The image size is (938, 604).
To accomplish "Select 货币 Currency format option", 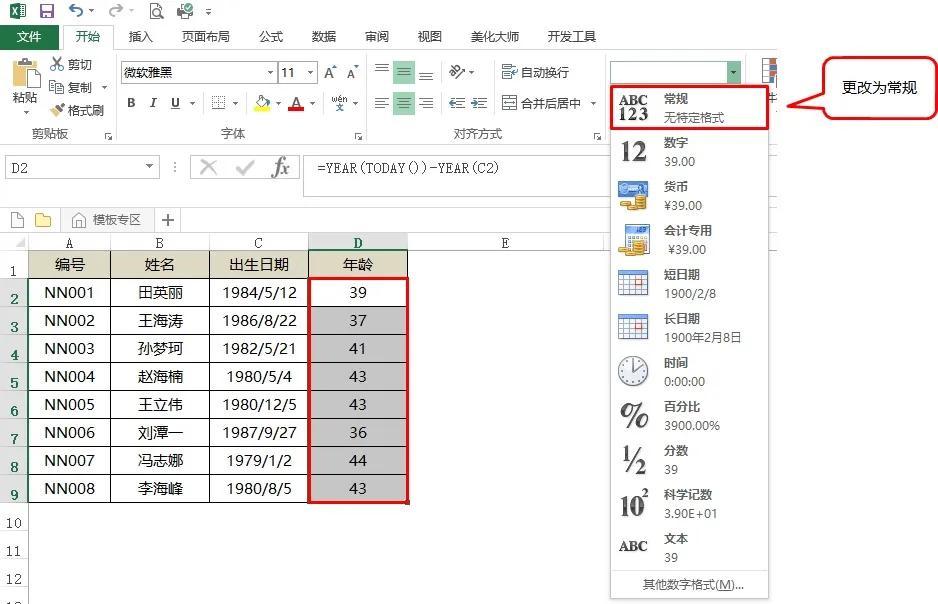I will (689, 196).
